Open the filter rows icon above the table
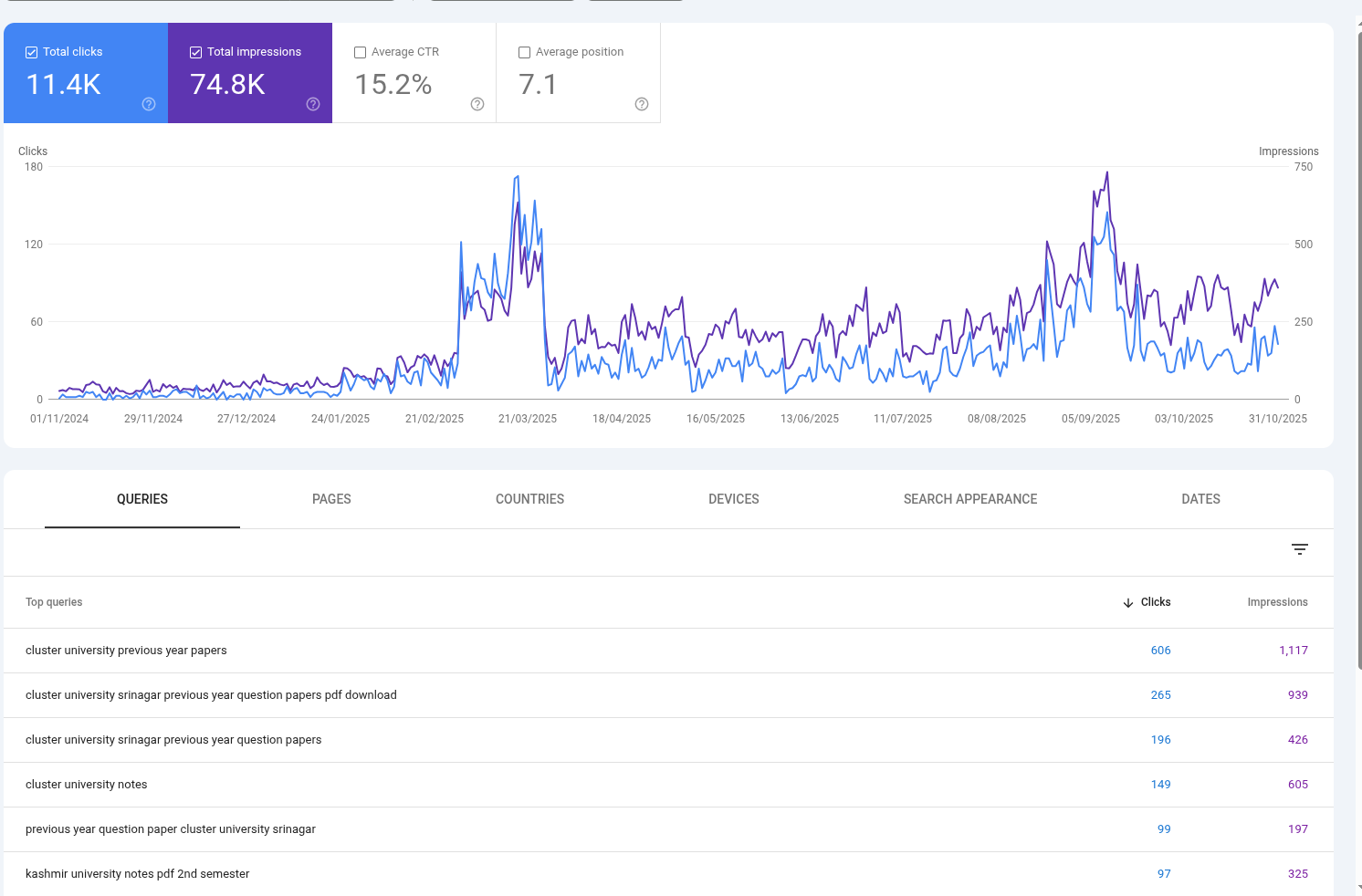The width and height of the screenshot is (1362, 896). [x=1300, y=549]
